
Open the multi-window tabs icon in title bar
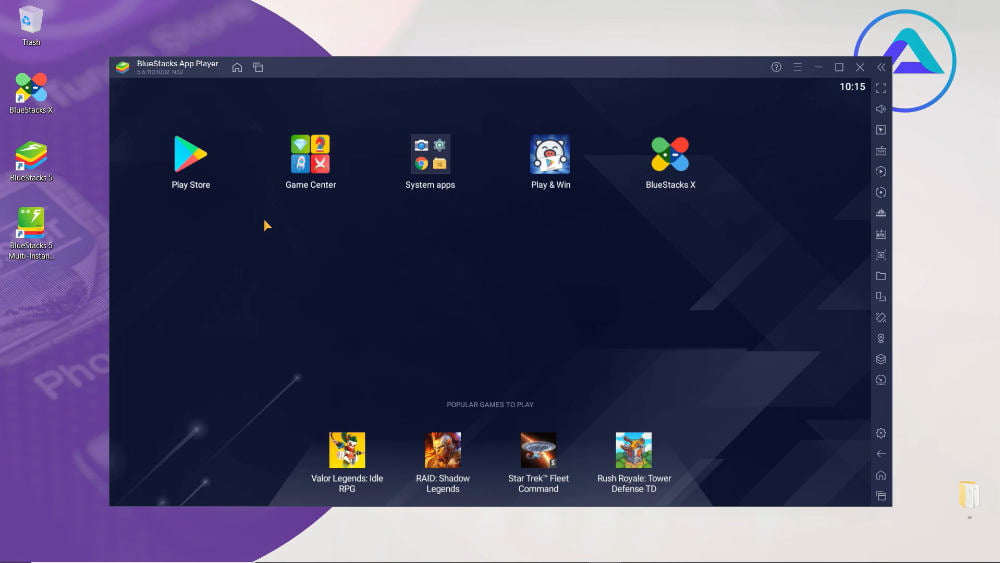tap(258, 67)
